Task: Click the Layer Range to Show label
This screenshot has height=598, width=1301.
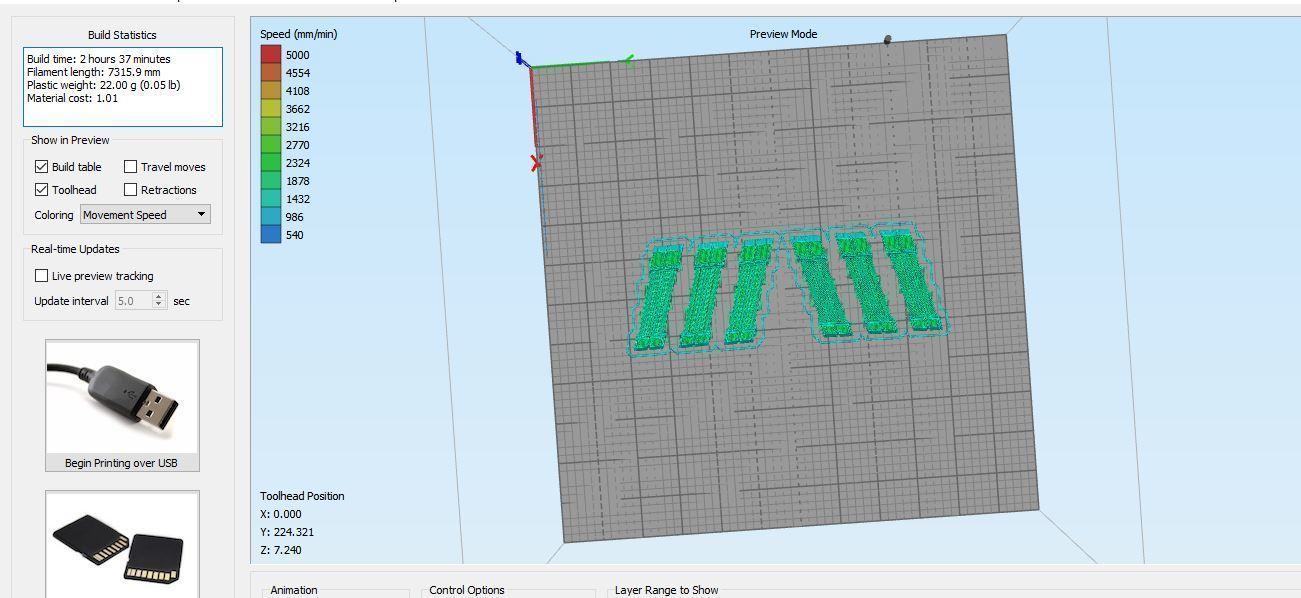Action: [666, 590]
